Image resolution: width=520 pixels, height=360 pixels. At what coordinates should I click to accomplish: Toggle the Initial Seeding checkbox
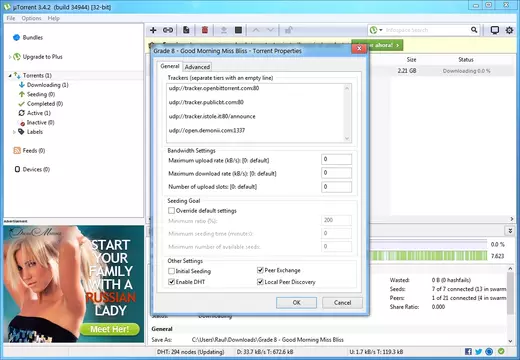click(171, 271)
